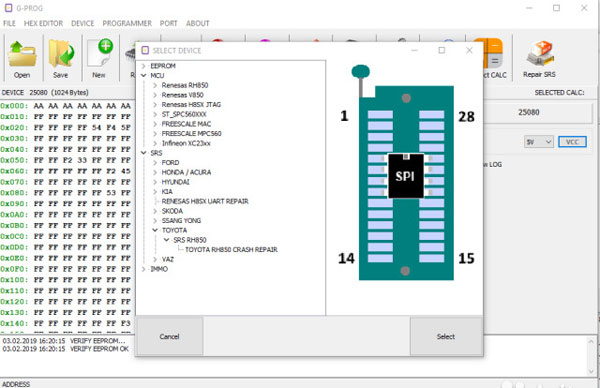The width and height of the screenshot is (600, 388).
Task: Expand the Renesas V850 node
Action: (x=155, y=95)
